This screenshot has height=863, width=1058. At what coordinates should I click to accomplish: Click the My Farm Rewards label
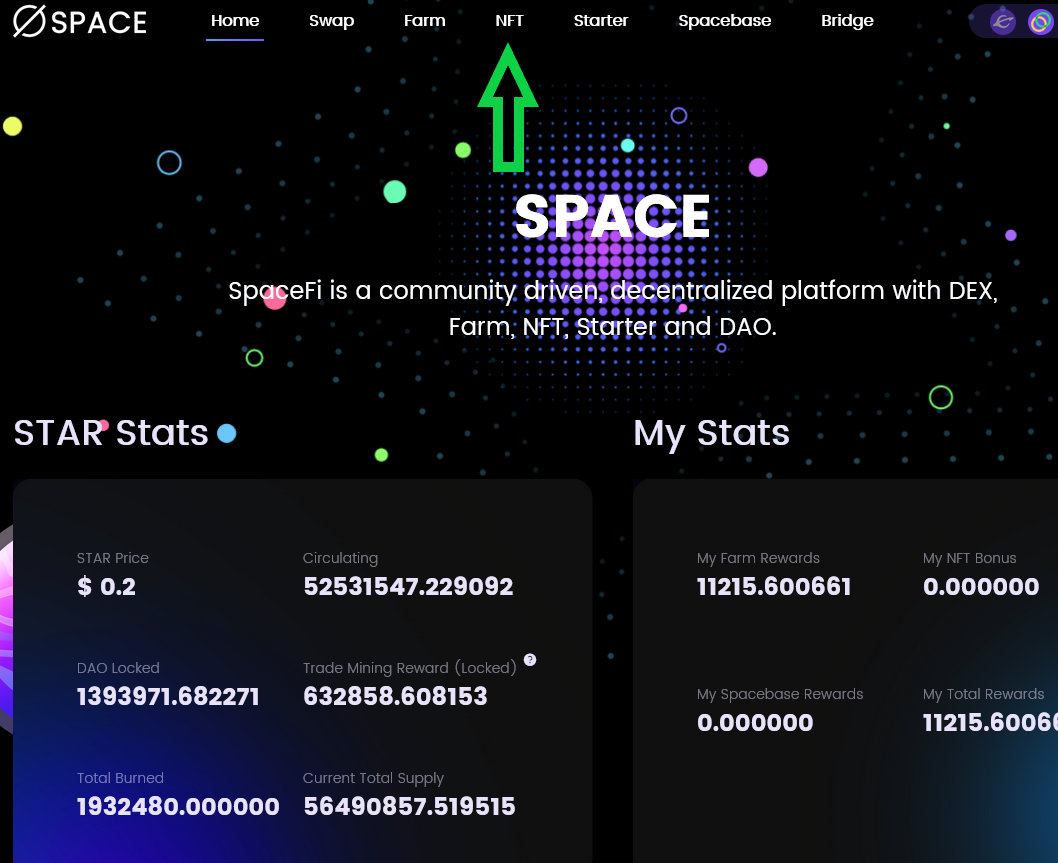pos(758,558)
